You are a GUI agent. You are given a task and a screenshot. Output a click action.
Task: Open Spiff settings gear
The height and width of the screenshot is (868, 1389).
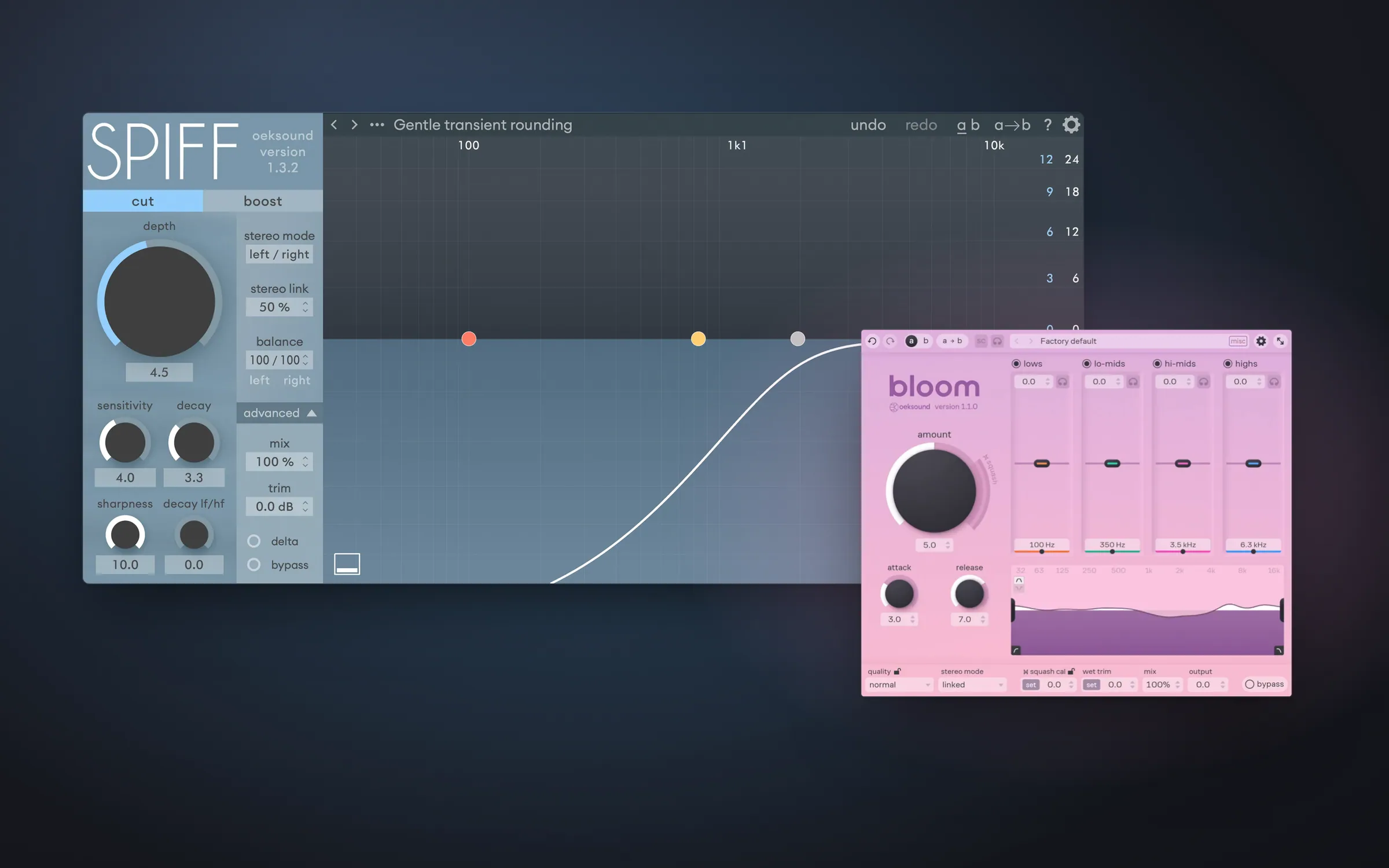(x=1071, y=124)
